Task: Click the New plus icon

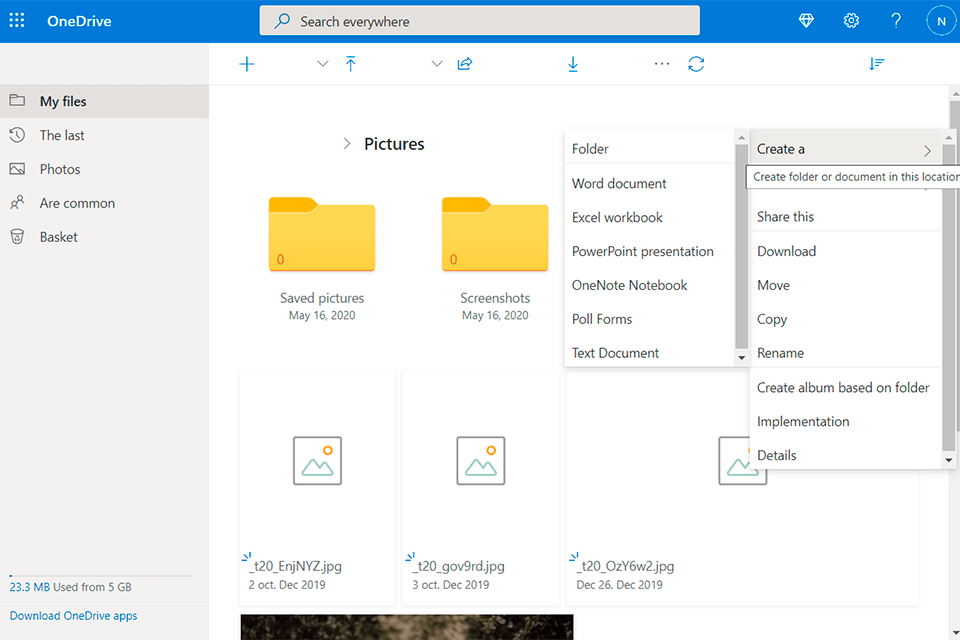Action: pos(247,64)
